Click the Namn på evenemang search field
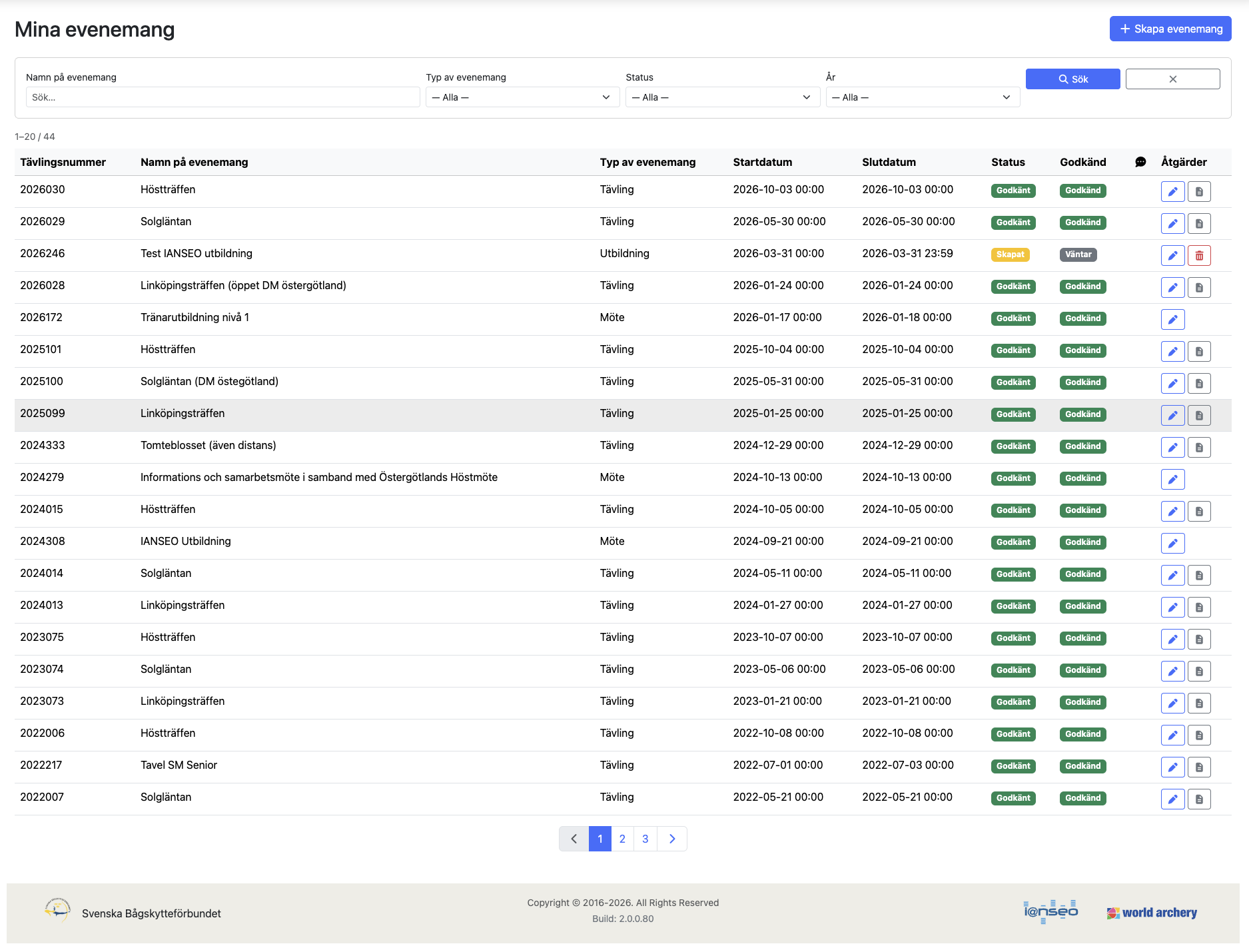 pyautogui.click(x=222, y=97)
